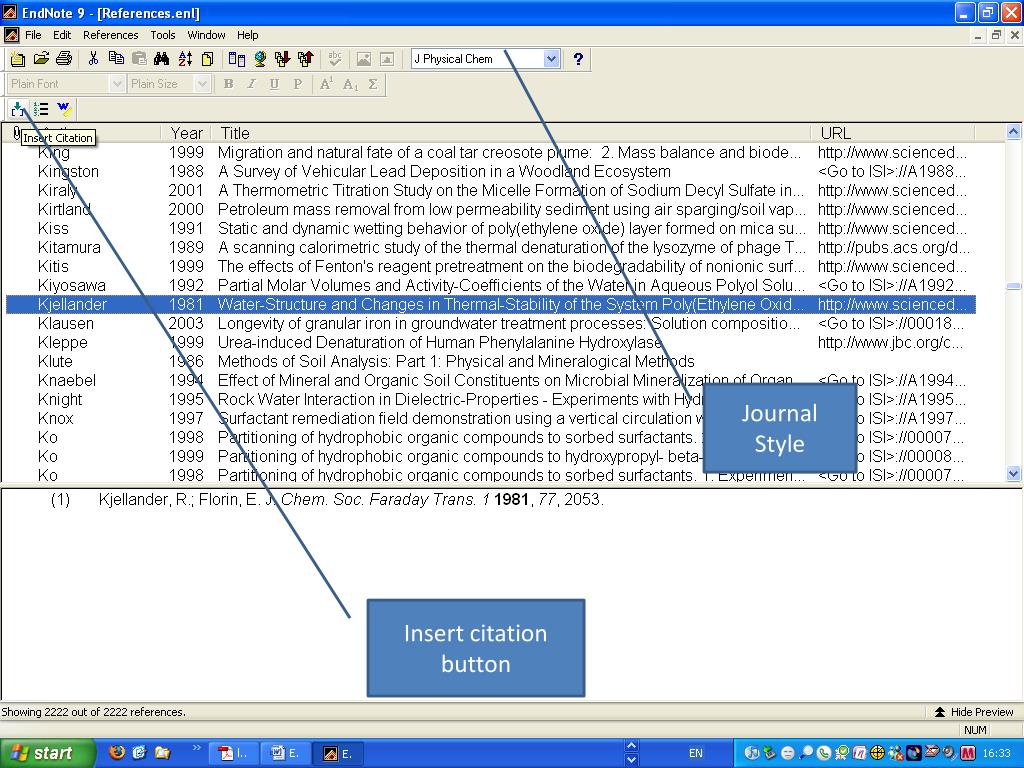Click the paperclip attachment column header
1024x768 pixels.
point(16,133)
